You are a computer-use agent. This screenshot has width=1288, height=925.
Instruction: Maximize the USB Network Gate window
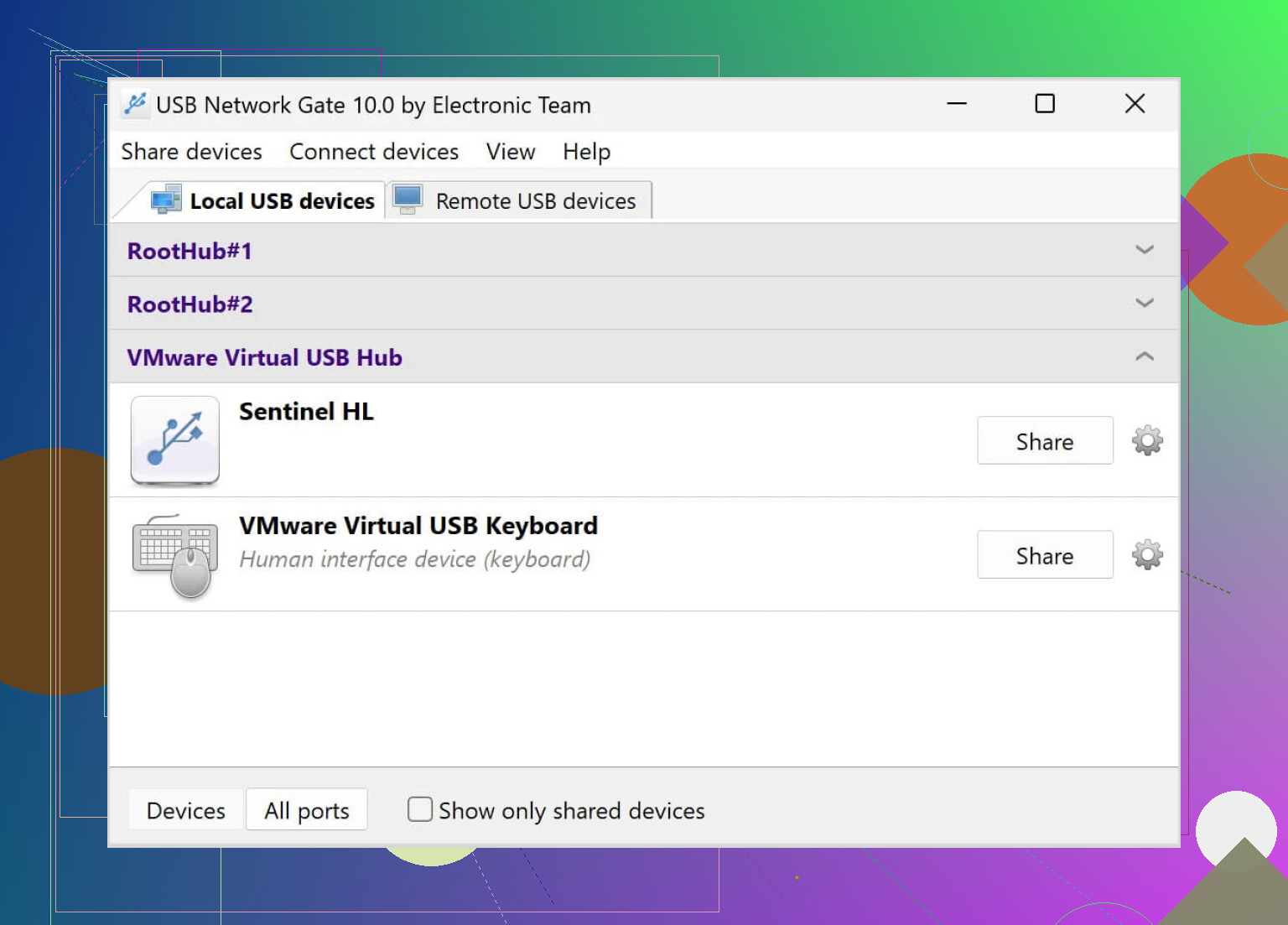pyautogui.click(x=1045, y=104)
